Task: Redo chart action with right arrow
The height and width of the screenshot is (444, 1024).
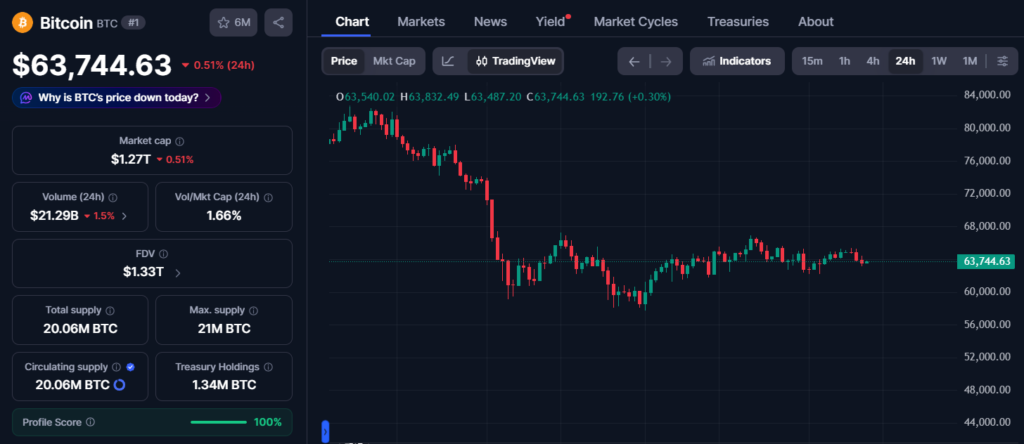Action: coord(665,61)
